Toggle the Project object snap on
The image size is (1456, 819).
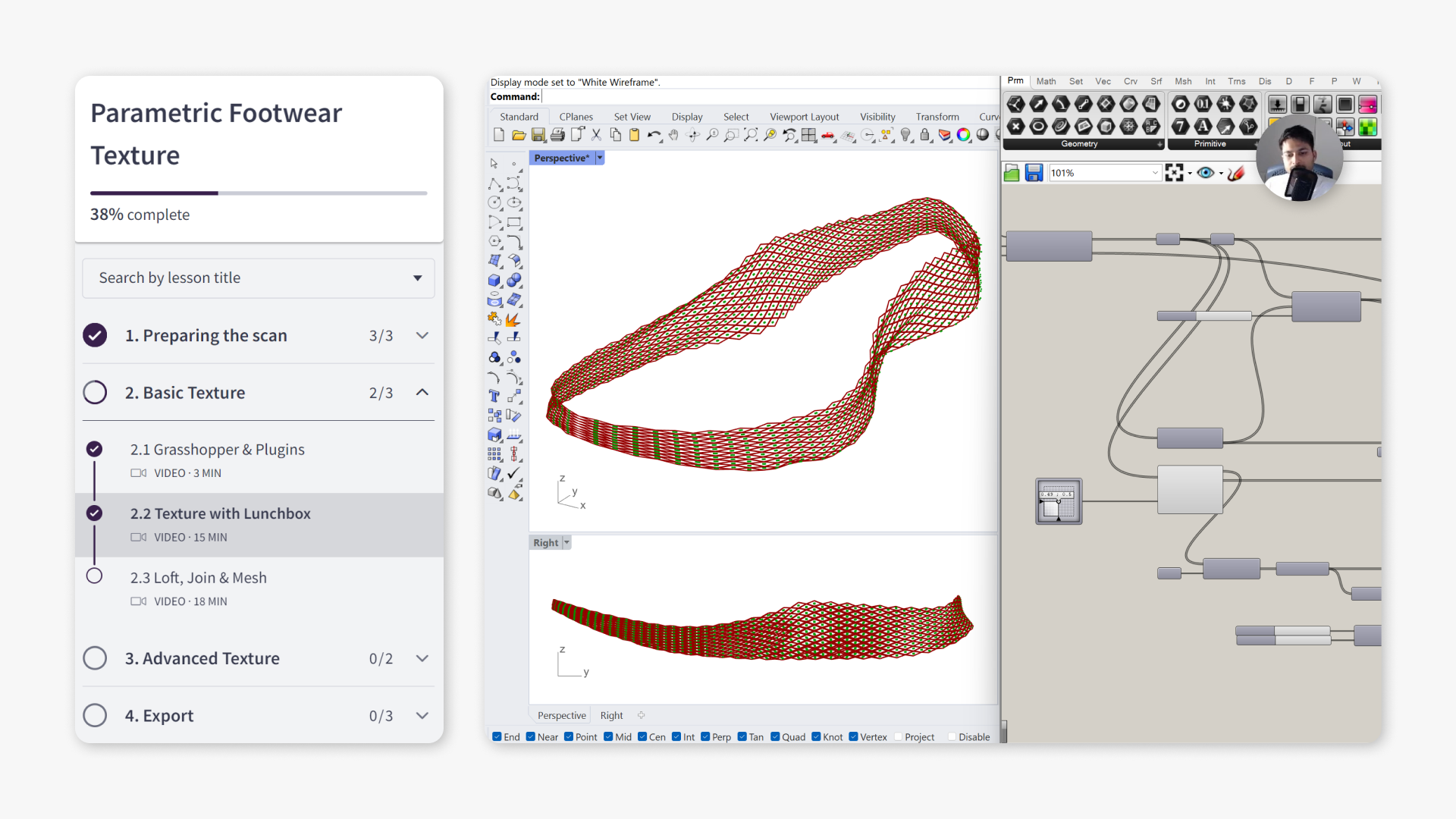(x=898, y=736)
